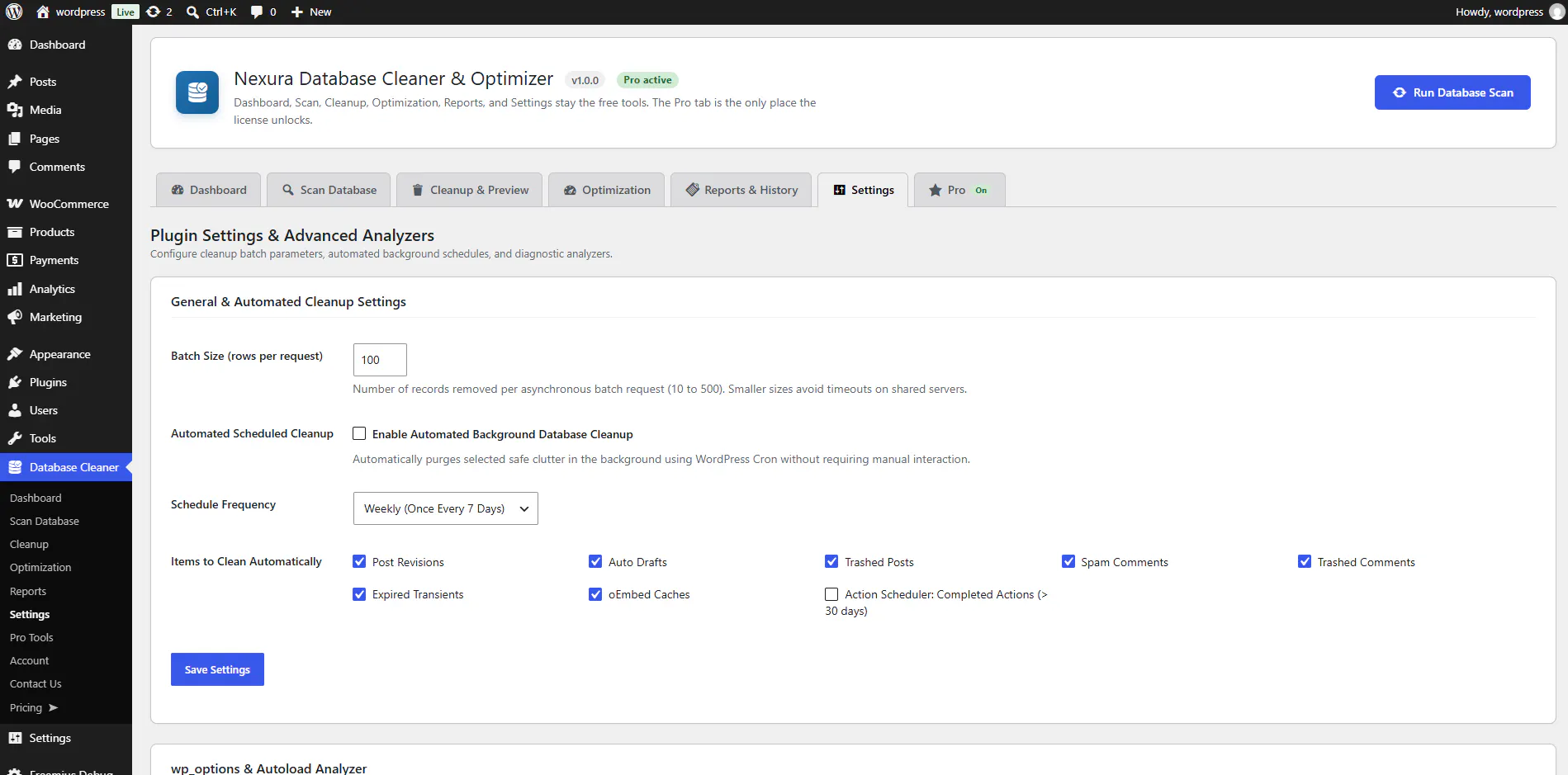This screenshot has height=775, width=1568.
Task: Open Pro Tools link in sidebar submenu
Action: click(x=31, y=637)
